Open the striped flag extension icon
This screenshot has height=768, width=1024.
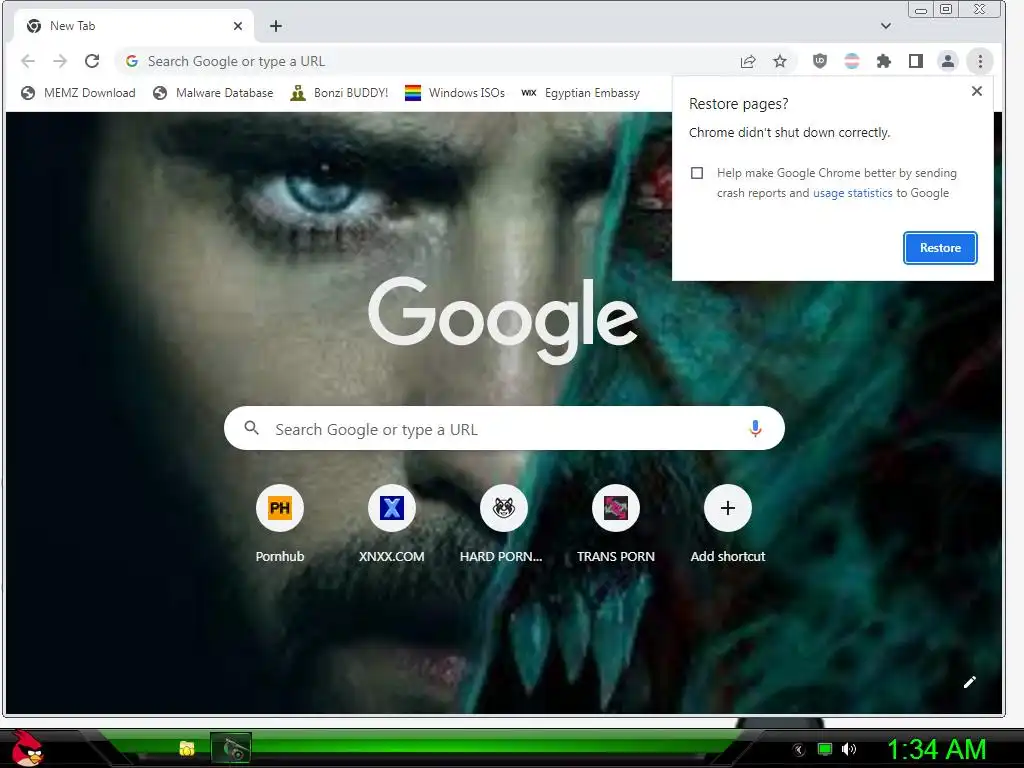852,61
